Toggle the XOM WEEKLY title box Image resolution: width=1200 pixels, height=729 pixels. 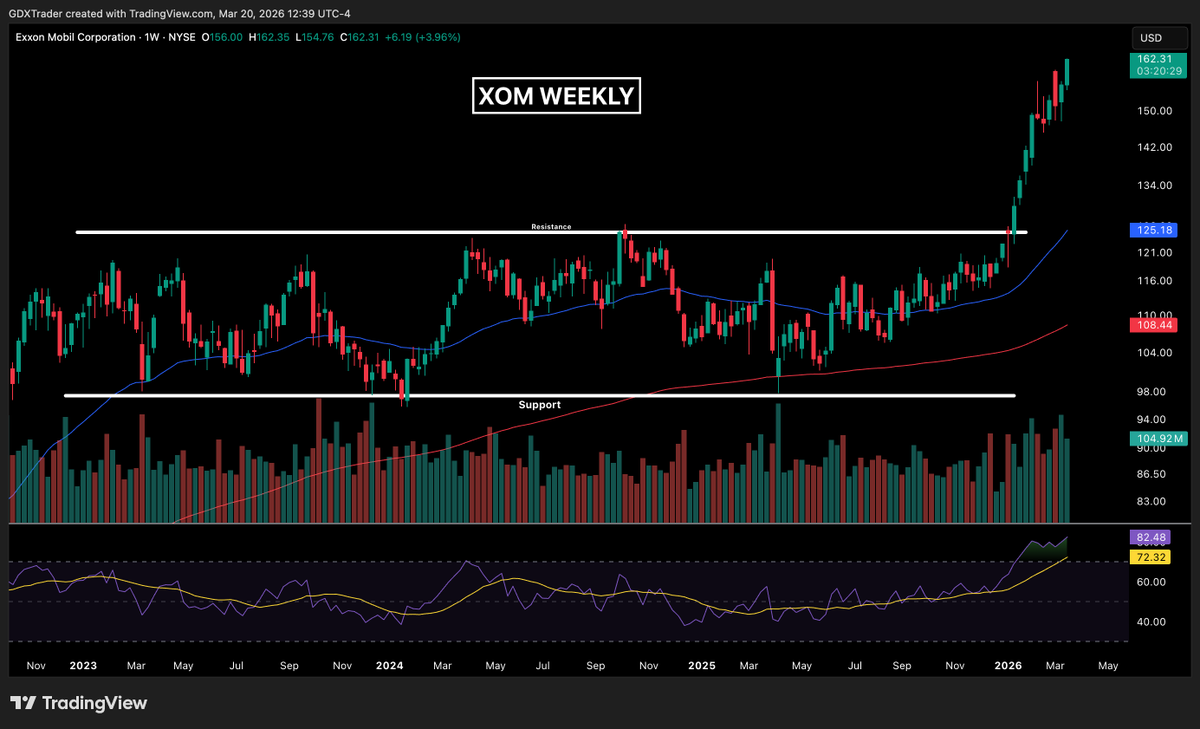click(x=556, y=96)
